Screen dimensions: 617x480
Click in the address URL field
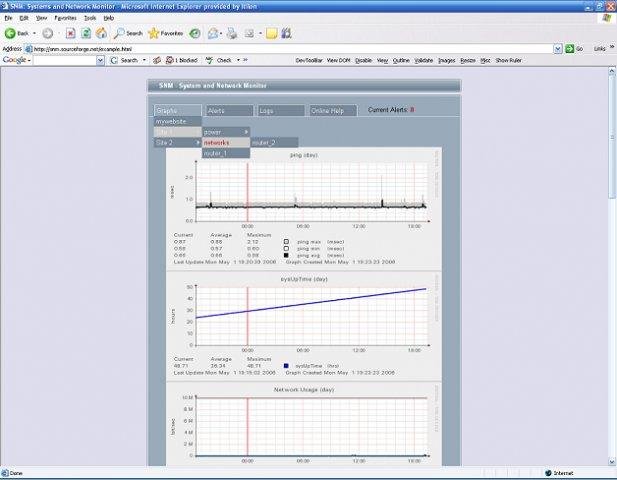pos(289,49)
